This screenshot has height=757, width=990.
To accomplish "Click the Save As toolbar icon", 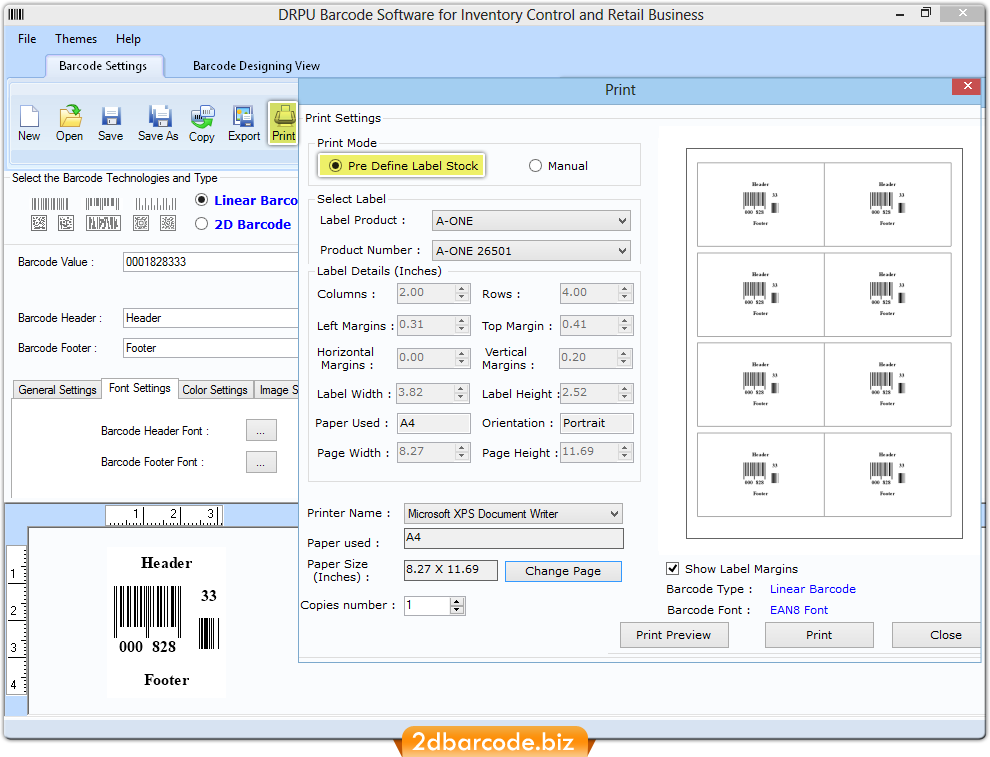I will (158, 124).
